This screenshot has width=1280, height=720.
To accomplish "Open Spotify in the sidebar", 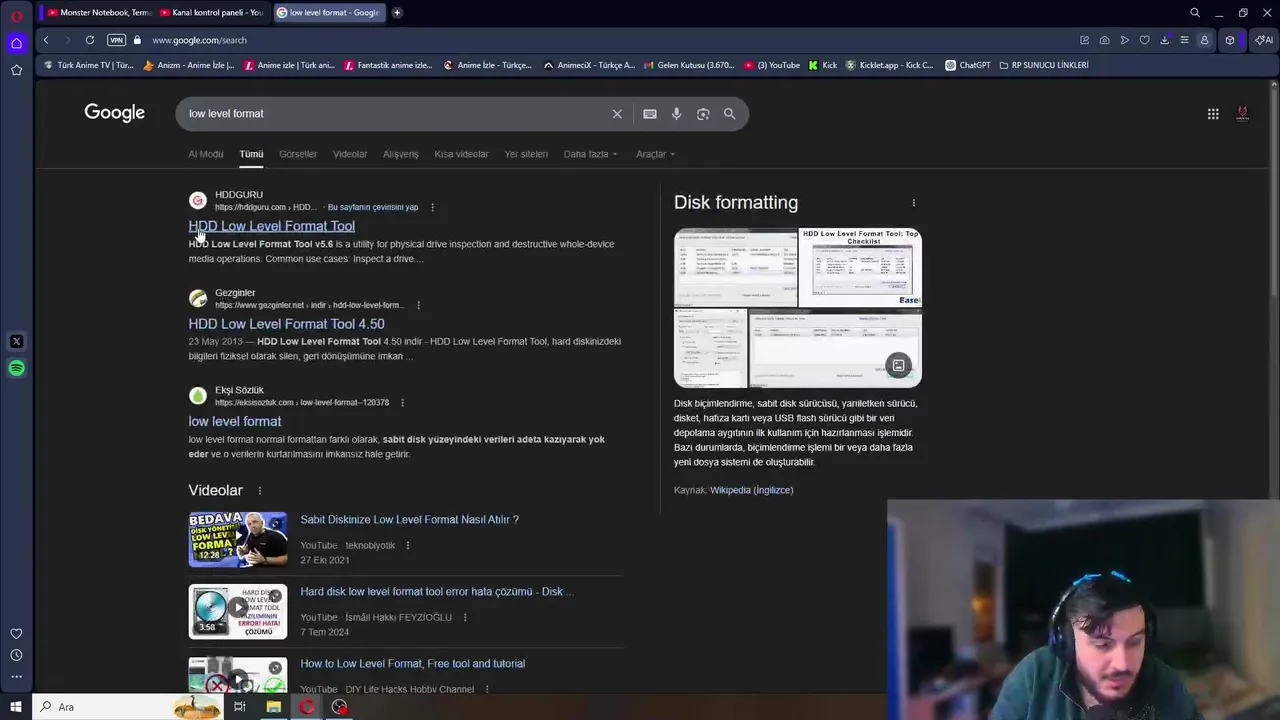I will point(16,368).
